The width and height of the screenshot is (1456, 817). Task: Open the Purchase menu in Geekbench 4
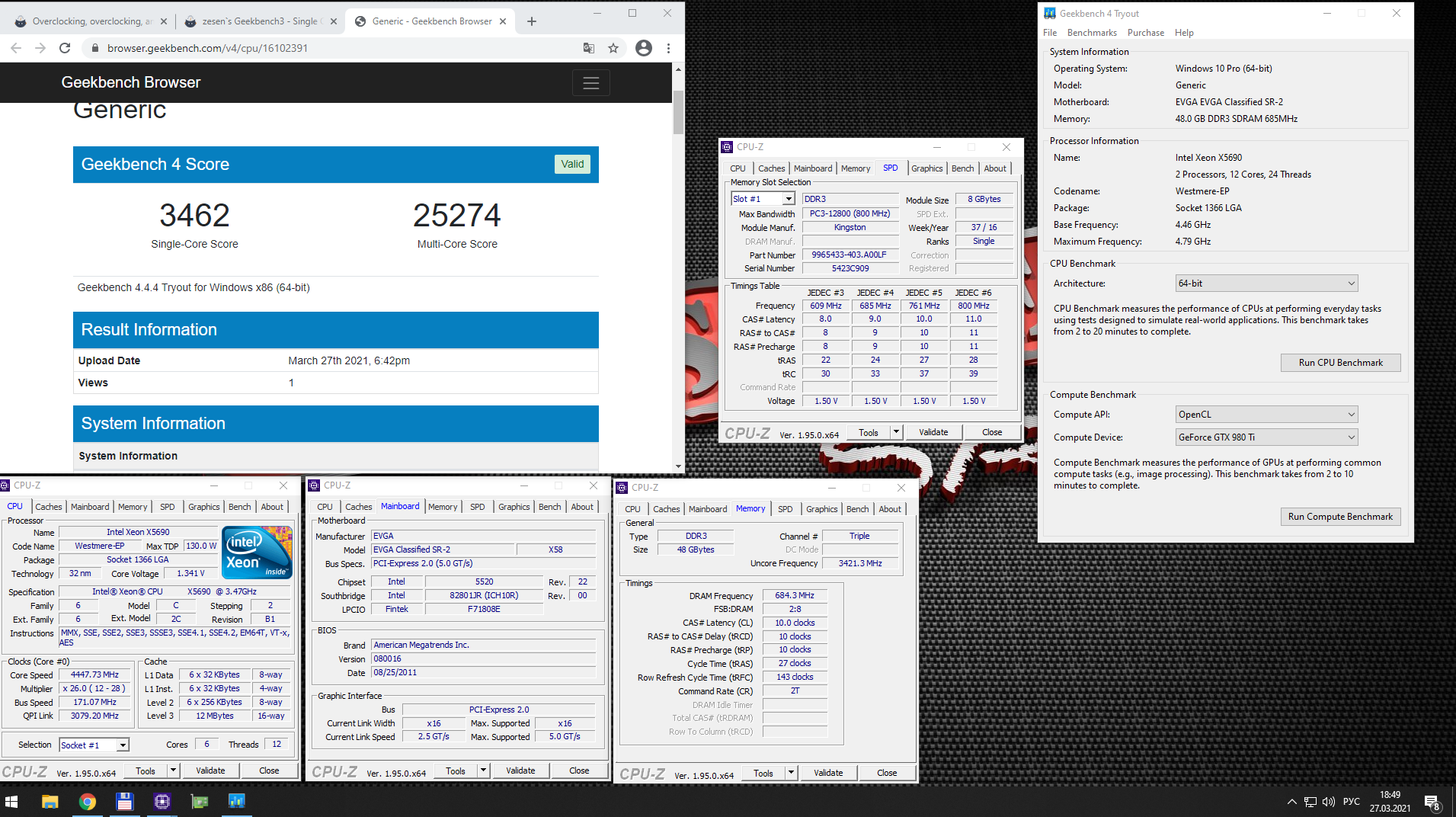[x=1145, y=33]
